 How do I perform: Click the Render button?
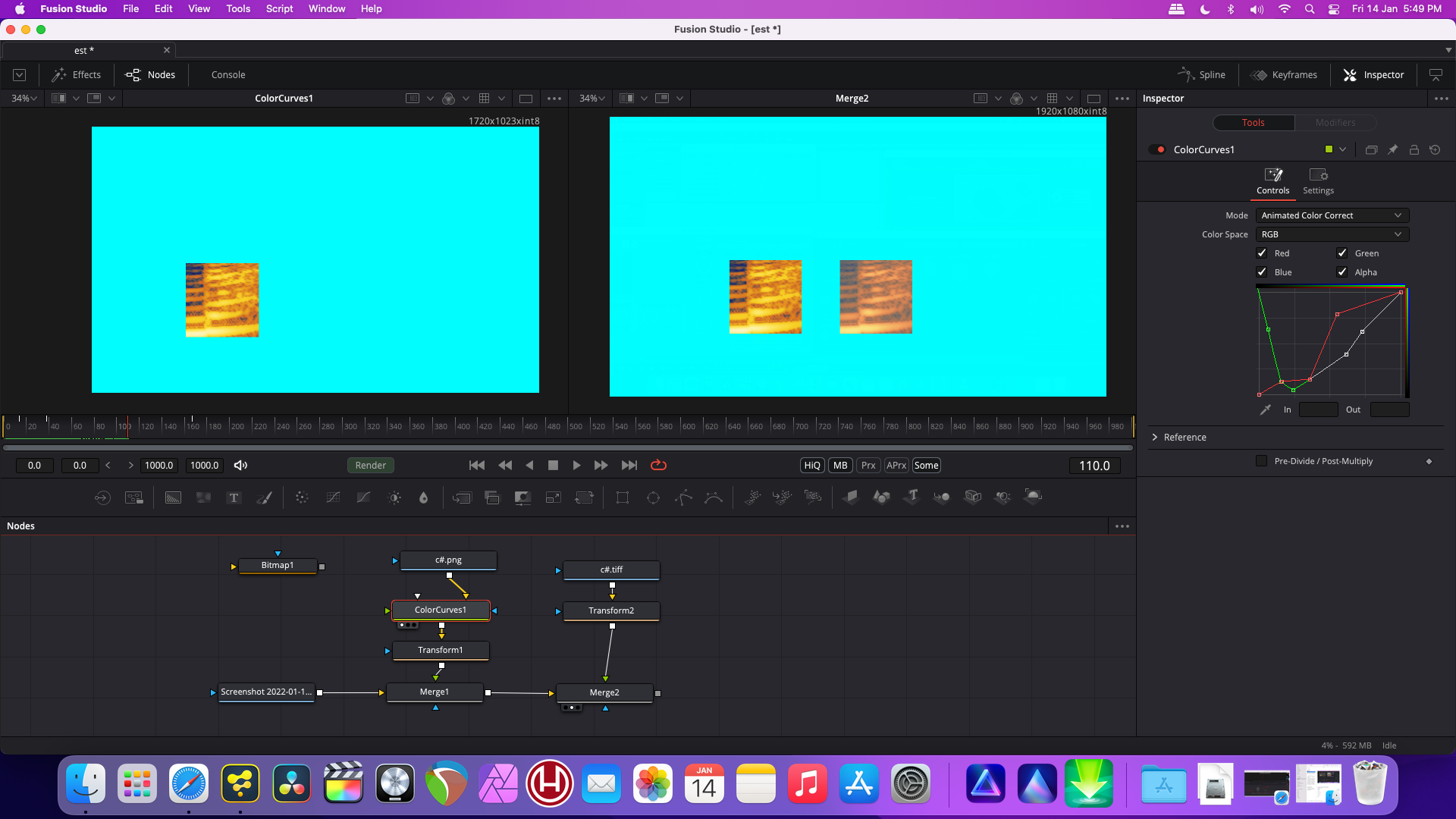[371, 466]
